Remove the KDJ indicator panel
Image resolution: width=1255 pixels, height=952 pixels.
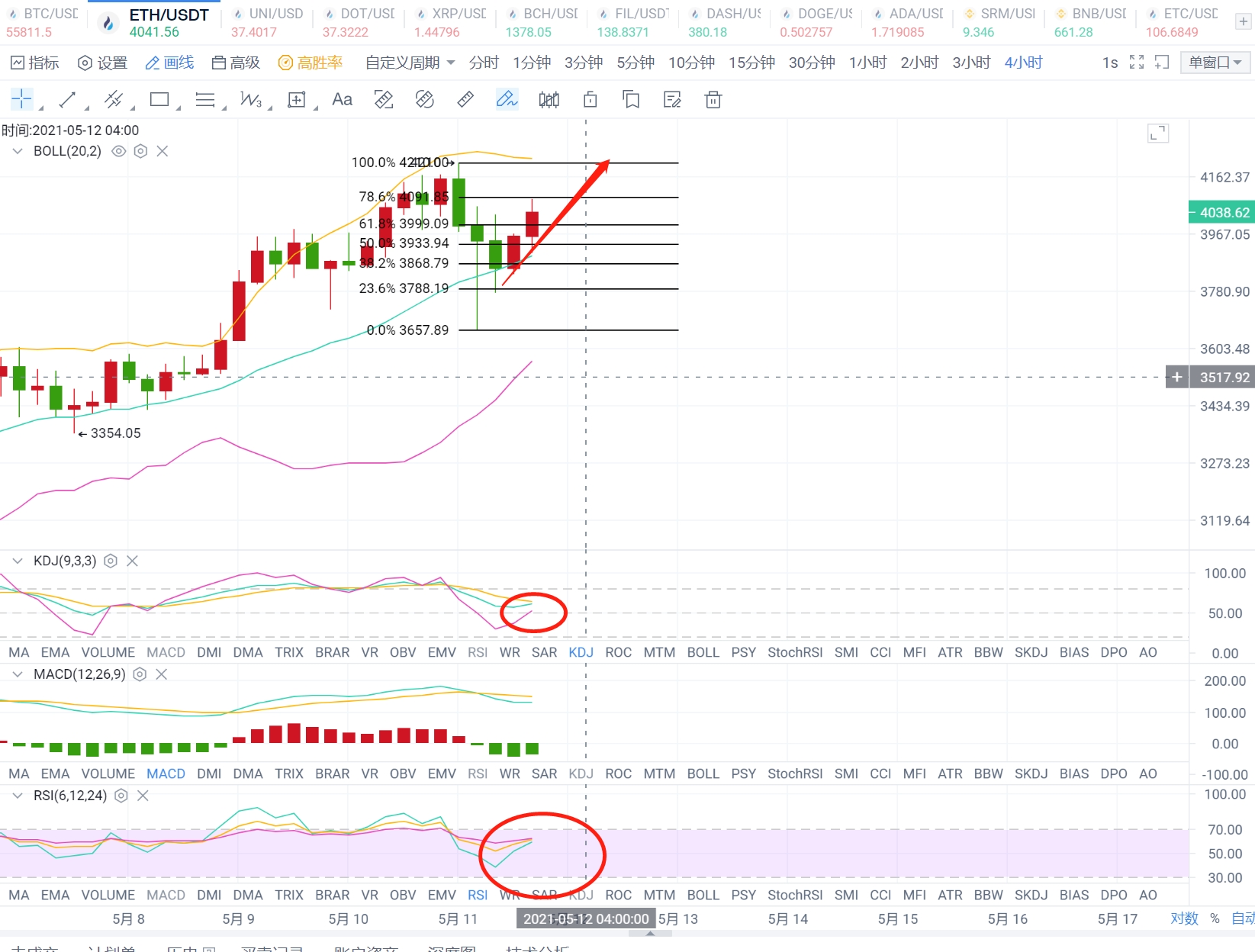coord(132,561)
